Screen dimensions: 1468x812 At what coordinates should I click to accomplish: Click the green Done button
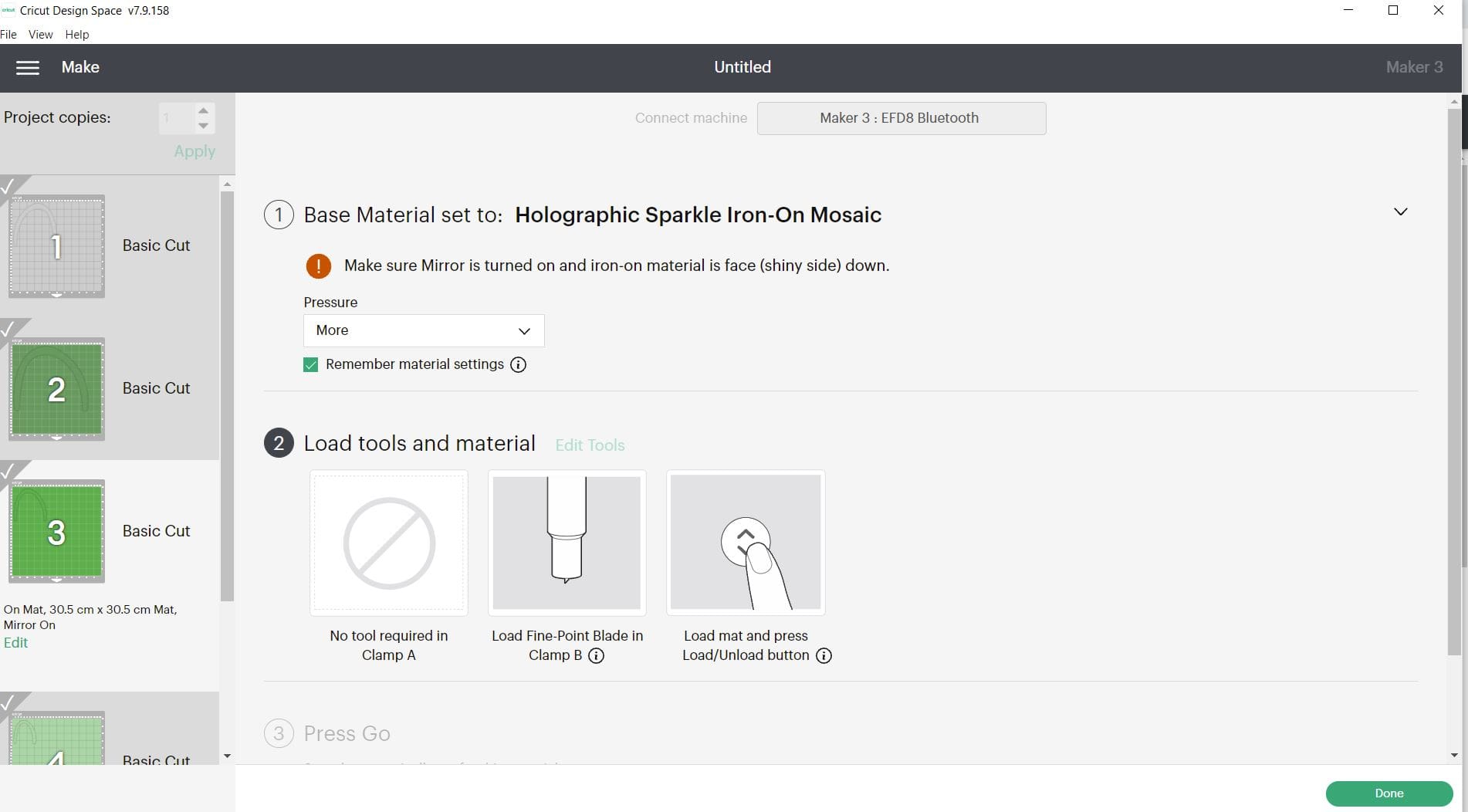coord(1389,793)
